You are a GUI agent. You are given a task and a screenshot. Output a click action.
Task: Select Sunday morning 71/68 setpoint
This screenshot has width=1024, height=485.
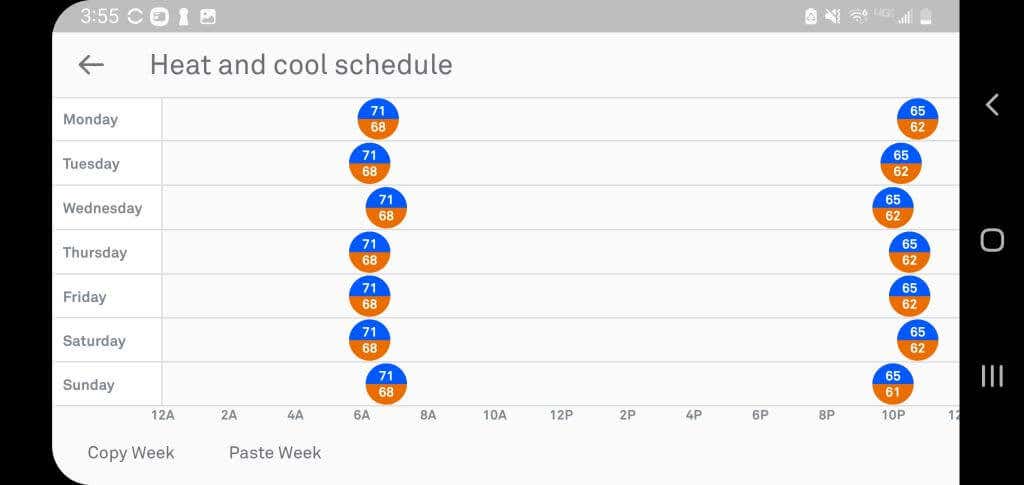(386, 384)
